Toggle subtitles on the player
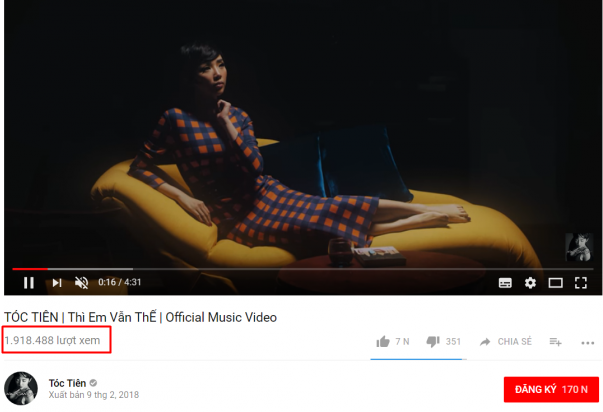603x412 pixels. (505, 283)
